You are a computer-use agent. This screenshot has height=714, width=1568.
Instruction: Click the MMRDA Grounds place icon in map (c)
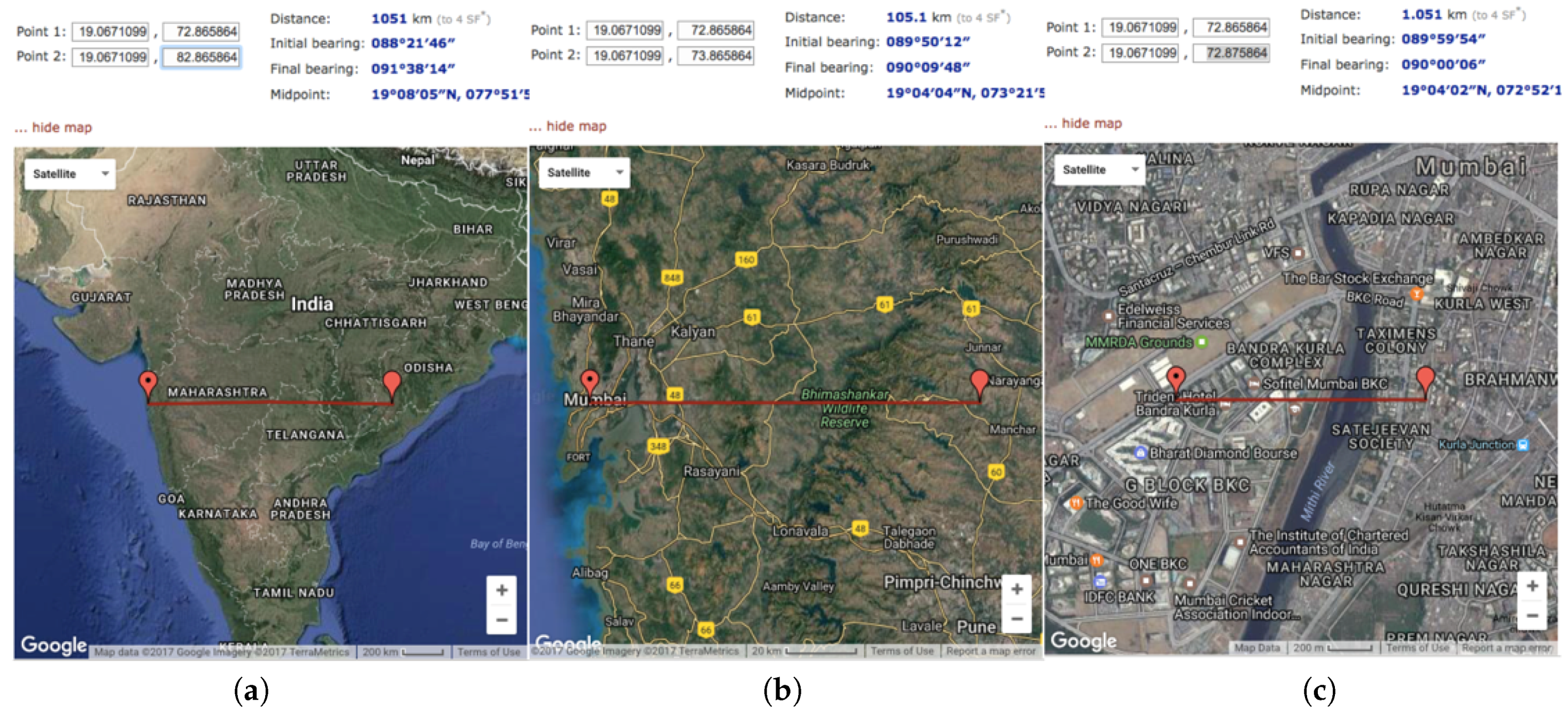tap(1202, 342)
